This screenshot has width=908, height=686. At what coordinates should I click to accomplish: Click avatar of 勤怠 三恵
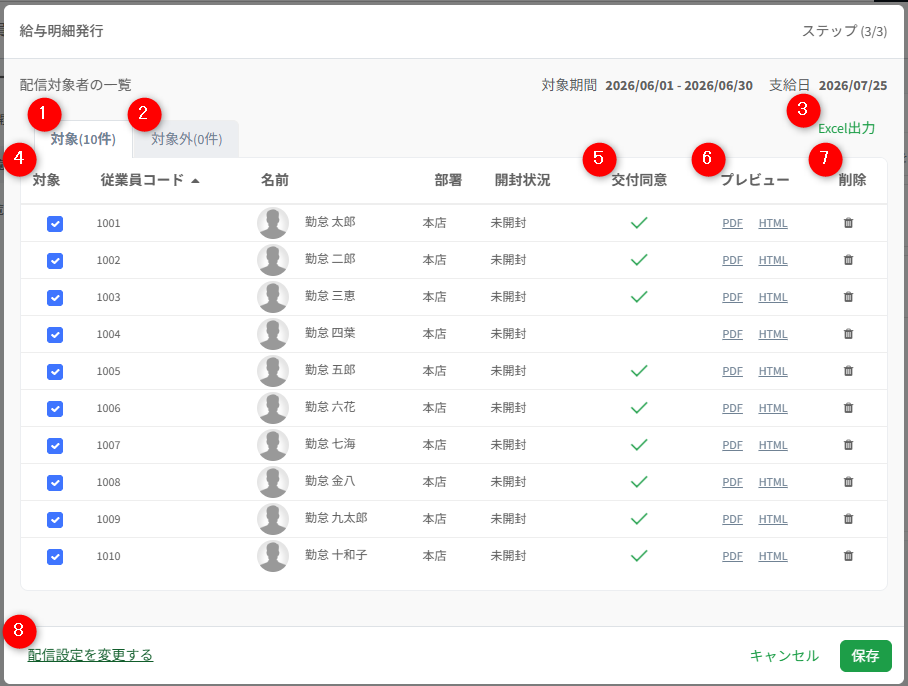click(273, 297)
